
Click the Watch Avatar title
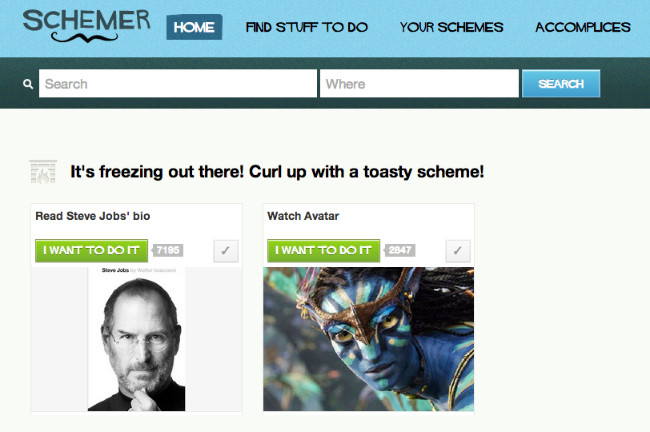coord(303,216)
